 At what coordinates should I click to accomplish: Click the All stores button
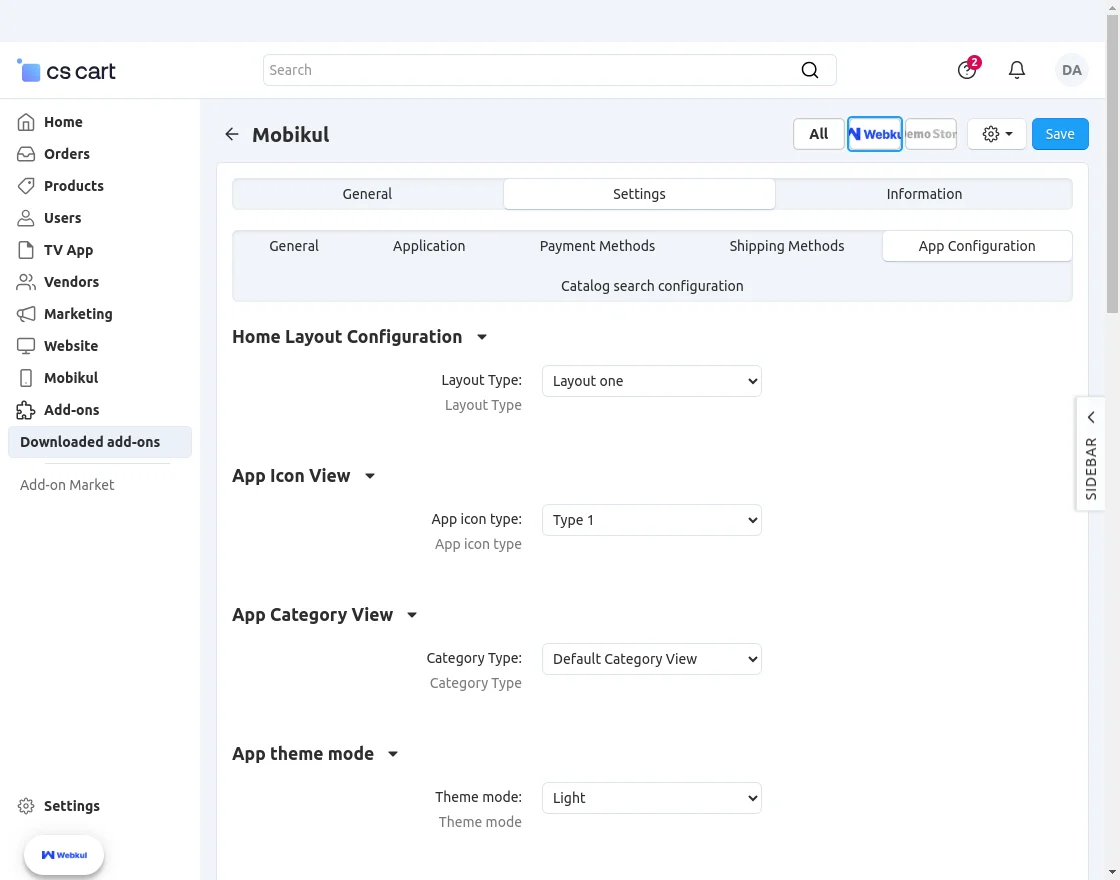tap(818, 133)
